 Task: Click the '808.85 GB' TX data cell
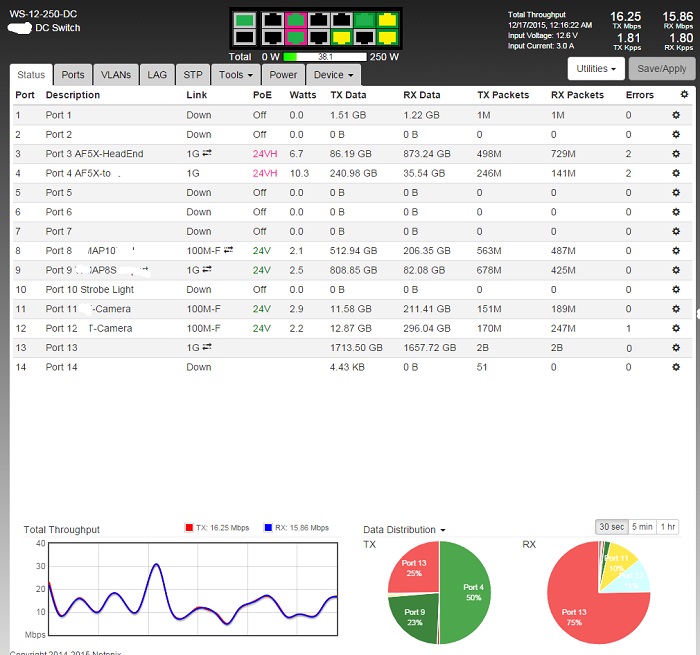pos(353,270)
